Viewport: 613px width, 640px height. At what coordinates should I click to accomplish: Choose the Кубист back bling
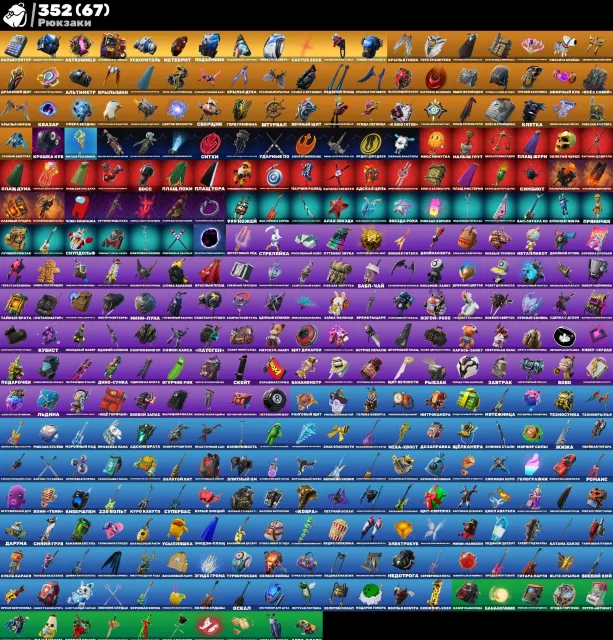[48, 337]
